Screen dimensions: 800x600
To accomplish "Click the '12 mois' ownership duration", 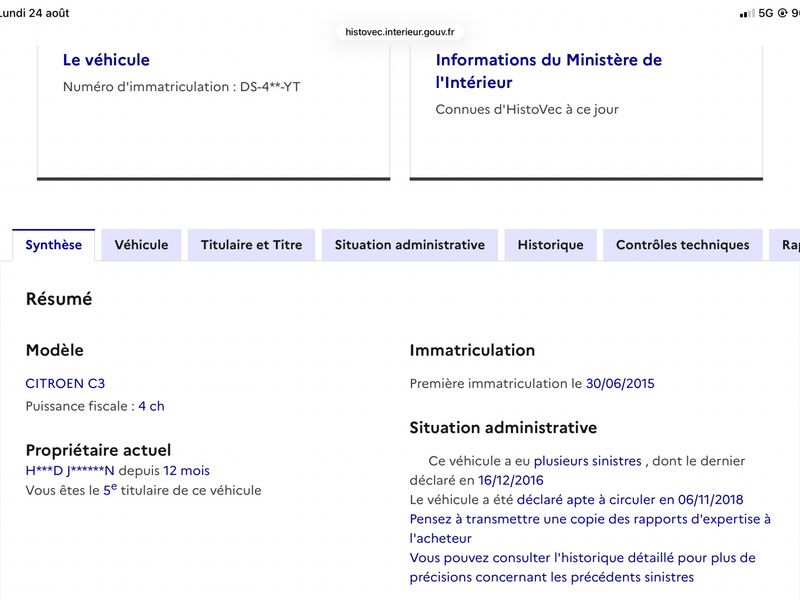I will coord(186,471).
